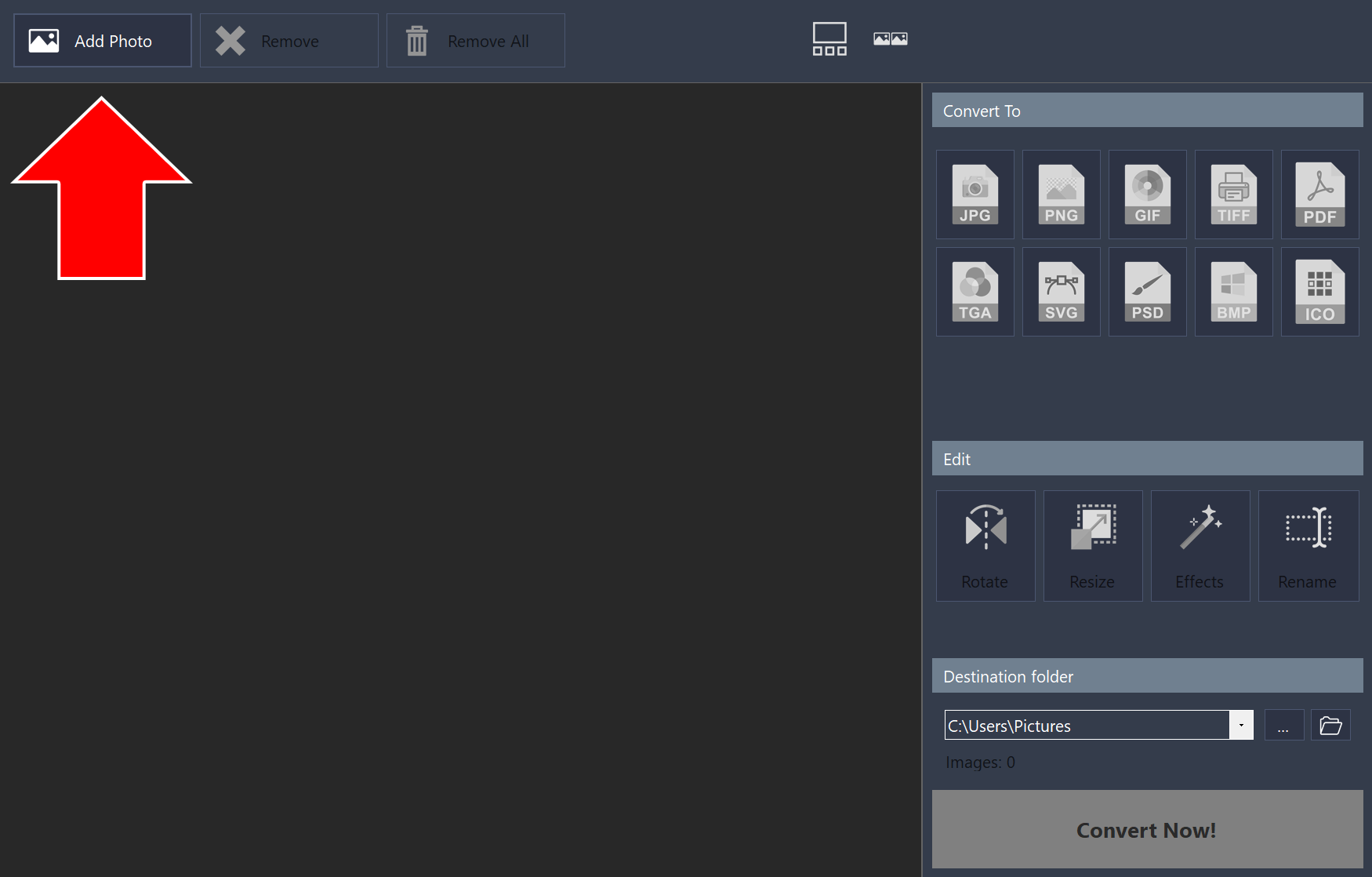The image size is (1372, 877).
Task: Select SVG conversion format
Action: 1062,292
